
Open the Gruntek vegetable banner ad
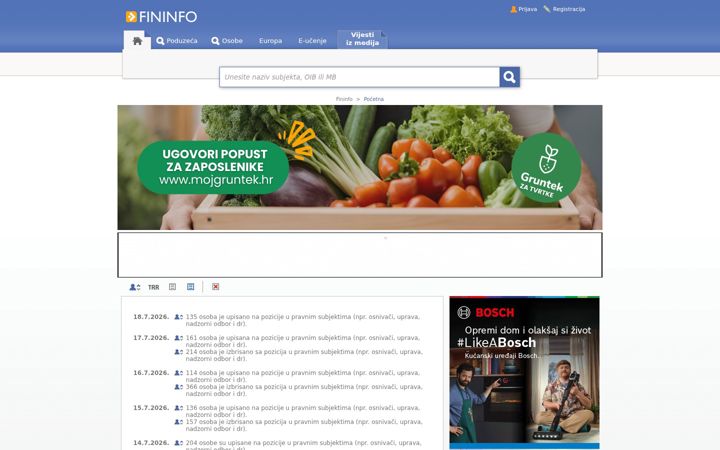point(360,168)
